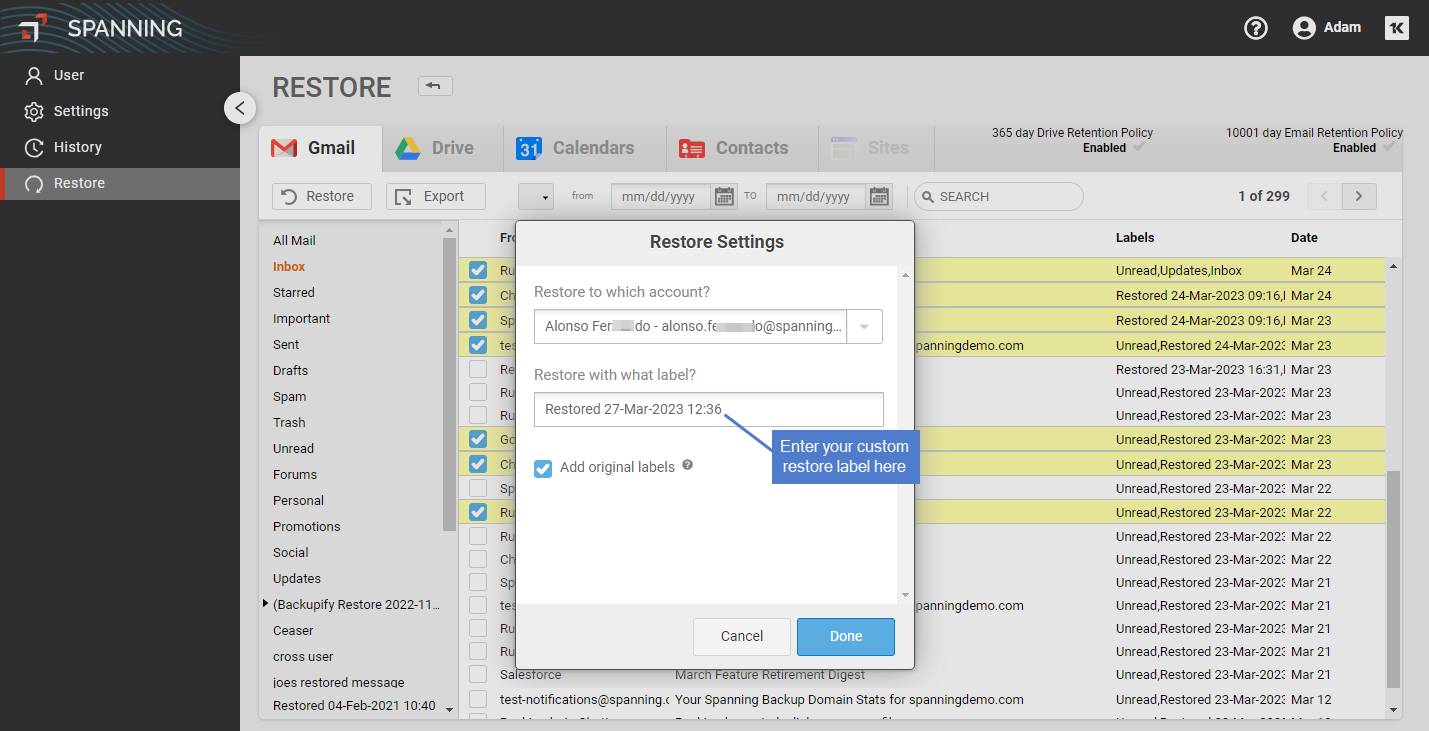This screenshot has height=731, width=1429.
Task: Click the back arrow next to RESTORE
Action: click(435, 86)
